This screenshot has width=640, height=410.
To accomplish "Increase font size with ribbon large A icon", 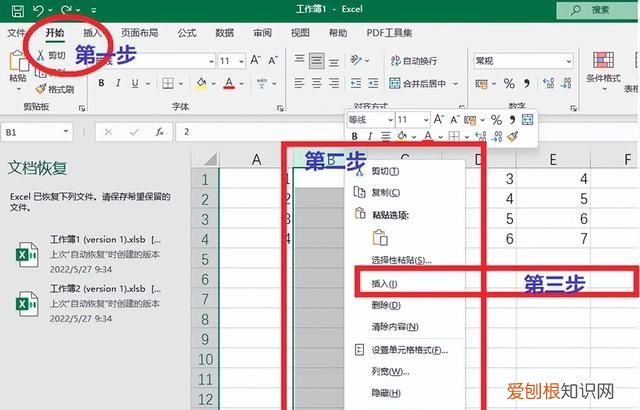I will 256,60.
